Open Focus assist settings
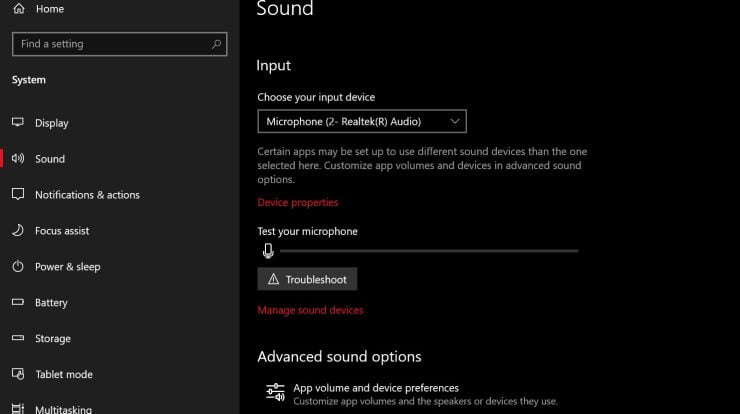The width and height of the screenshot is (740, 414). [62, 230]
